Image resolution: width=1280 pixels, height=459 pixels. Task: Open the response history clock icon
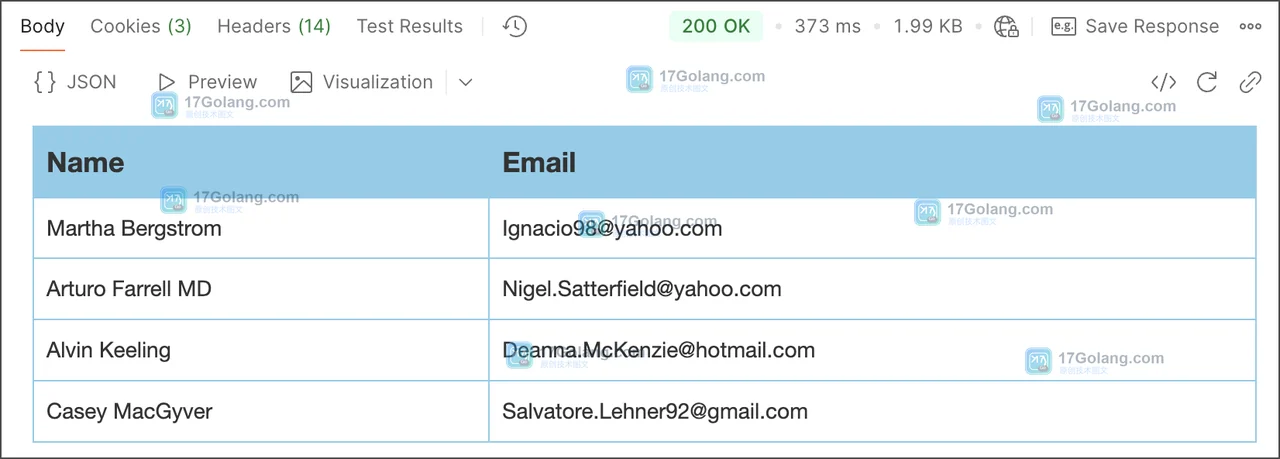[x=515, y=27]
